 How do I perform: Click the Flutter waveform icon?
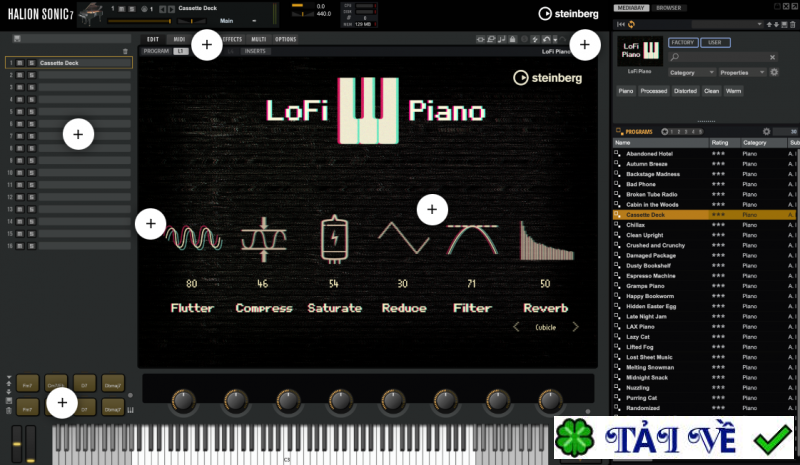(194, 238)
